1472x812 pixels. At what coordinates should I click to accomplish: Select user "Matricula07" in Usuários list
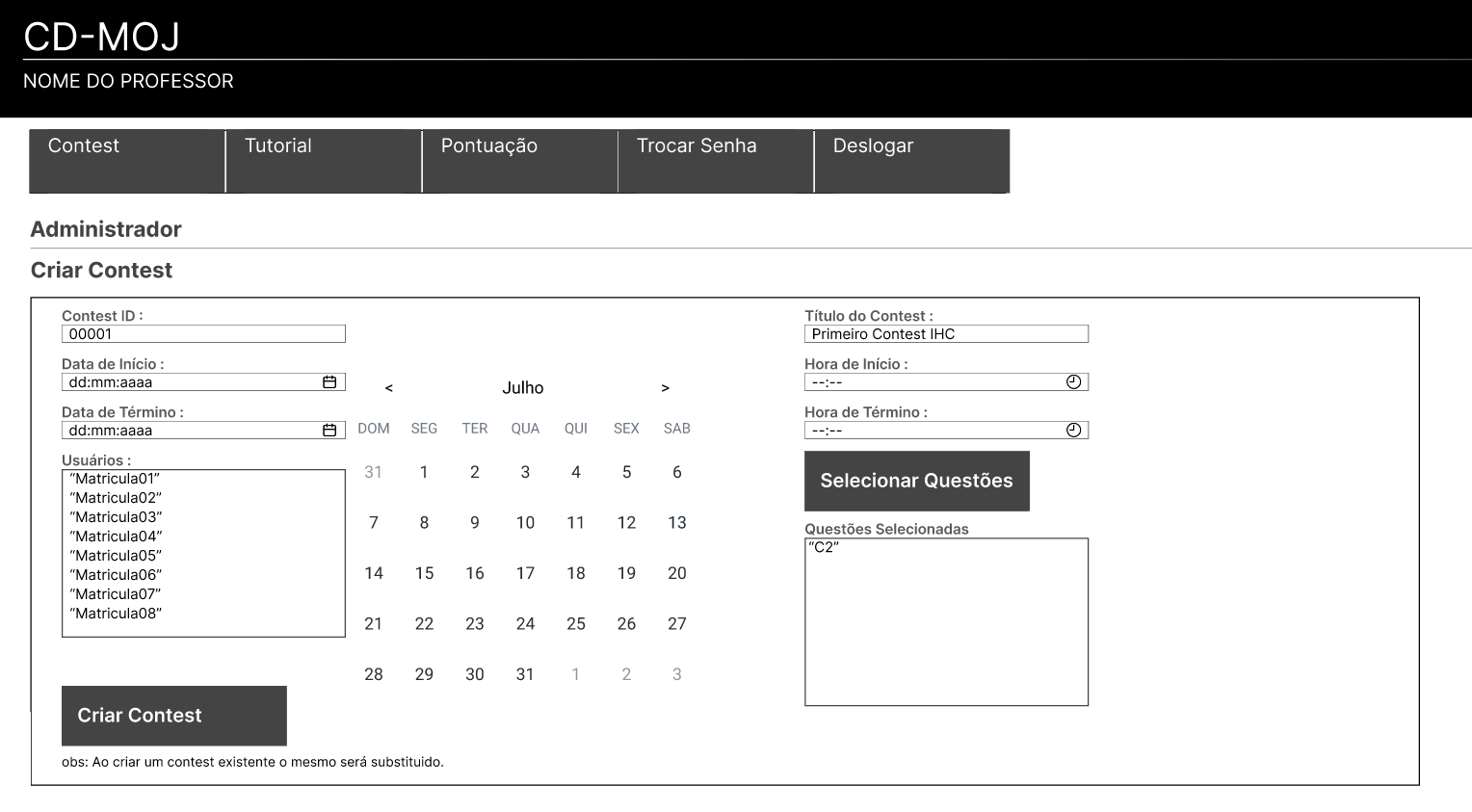click(116, 594)
